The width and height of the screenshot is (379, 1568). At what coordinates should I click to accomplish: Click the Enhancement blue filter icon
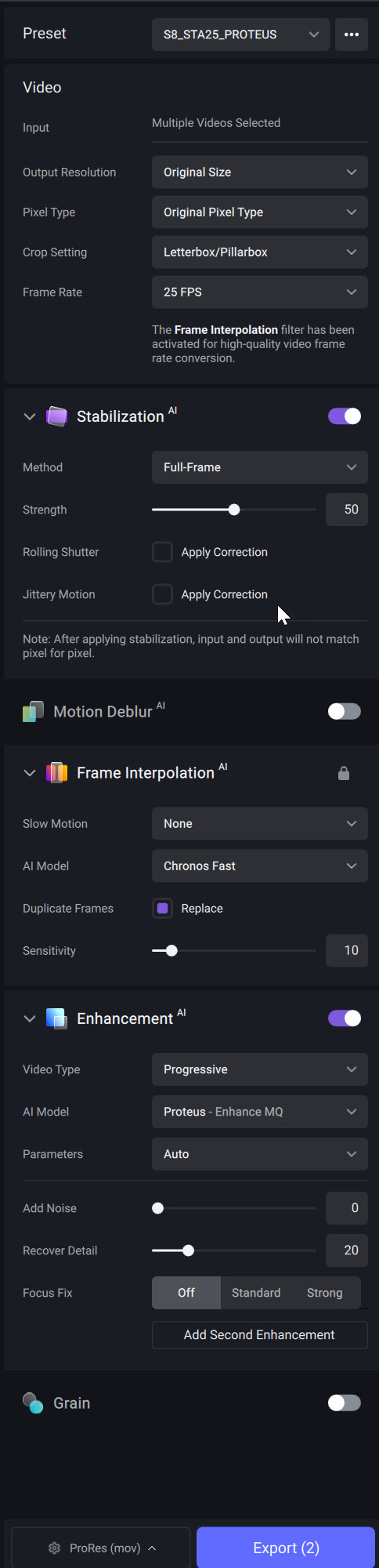point(56,1018)
